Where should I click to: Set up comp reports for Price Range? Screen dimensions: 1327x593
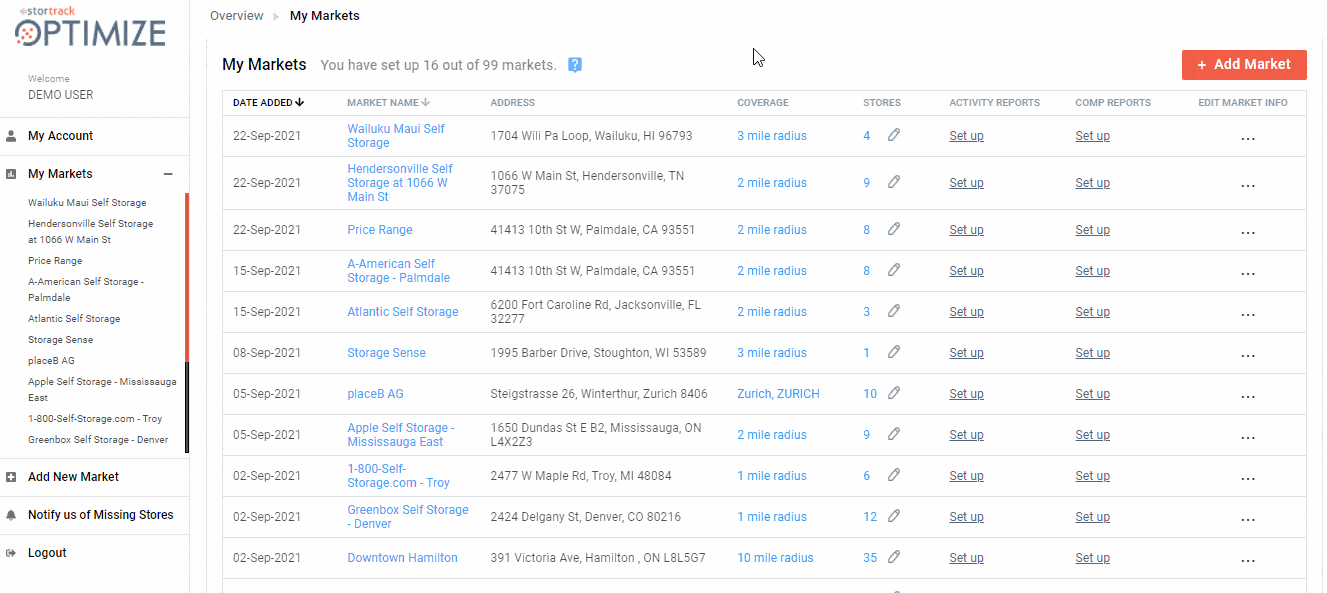[1092, 230]
